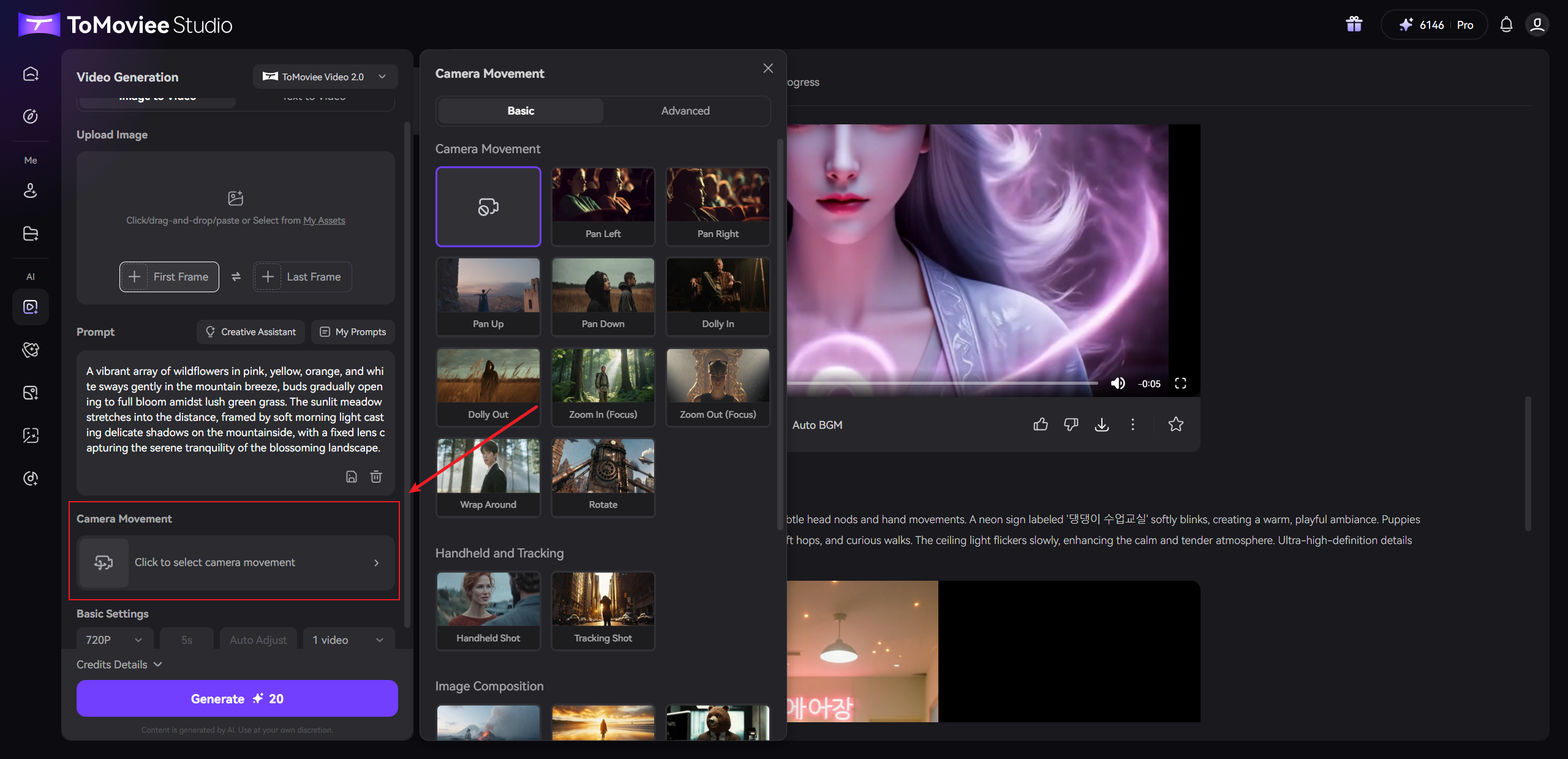Open the avatar/character icon under Me
The height and width of the screenshot is (759, 1568).
[x=31, y=191]
